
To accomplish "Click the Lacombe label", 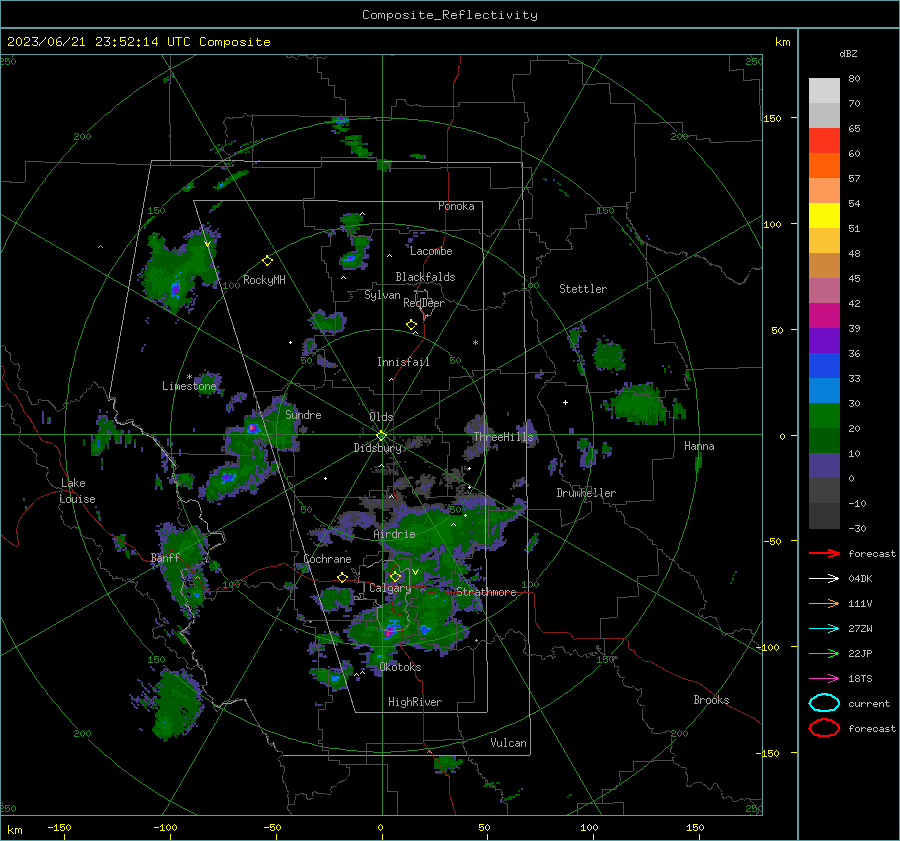I will (431, 251).
